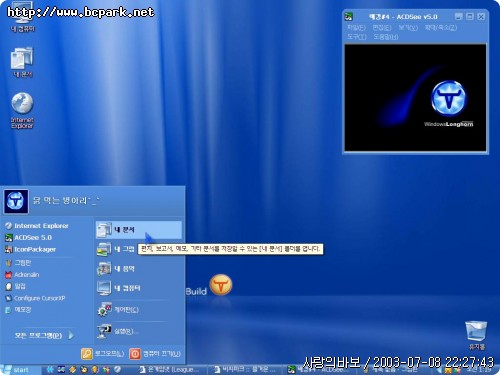Close the ACDSee v5.0 window

tap(481, 16)
